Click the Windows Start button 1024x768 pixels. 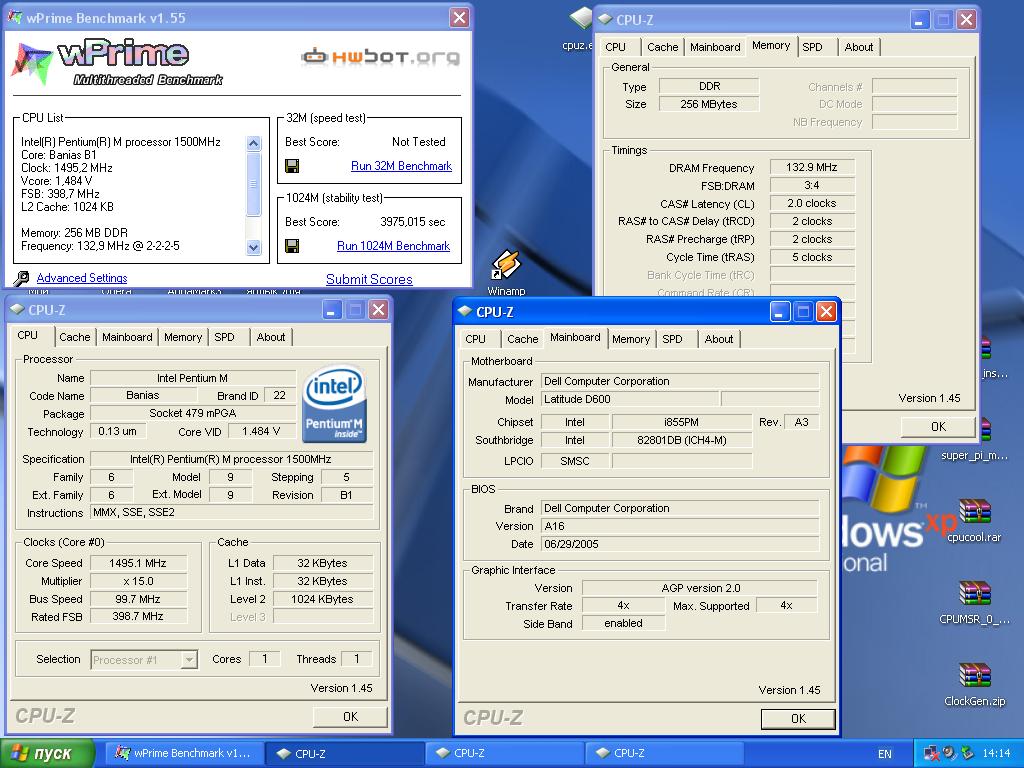(46, 754)
